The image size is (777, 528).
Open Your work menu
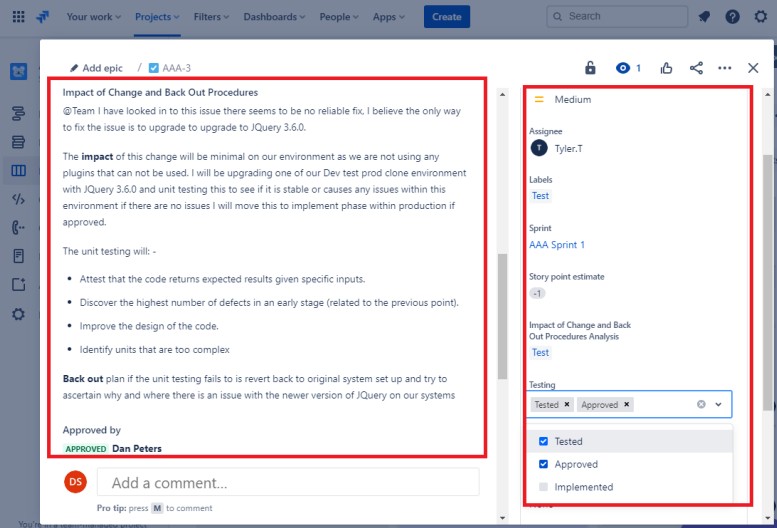[x=94, y=16]
